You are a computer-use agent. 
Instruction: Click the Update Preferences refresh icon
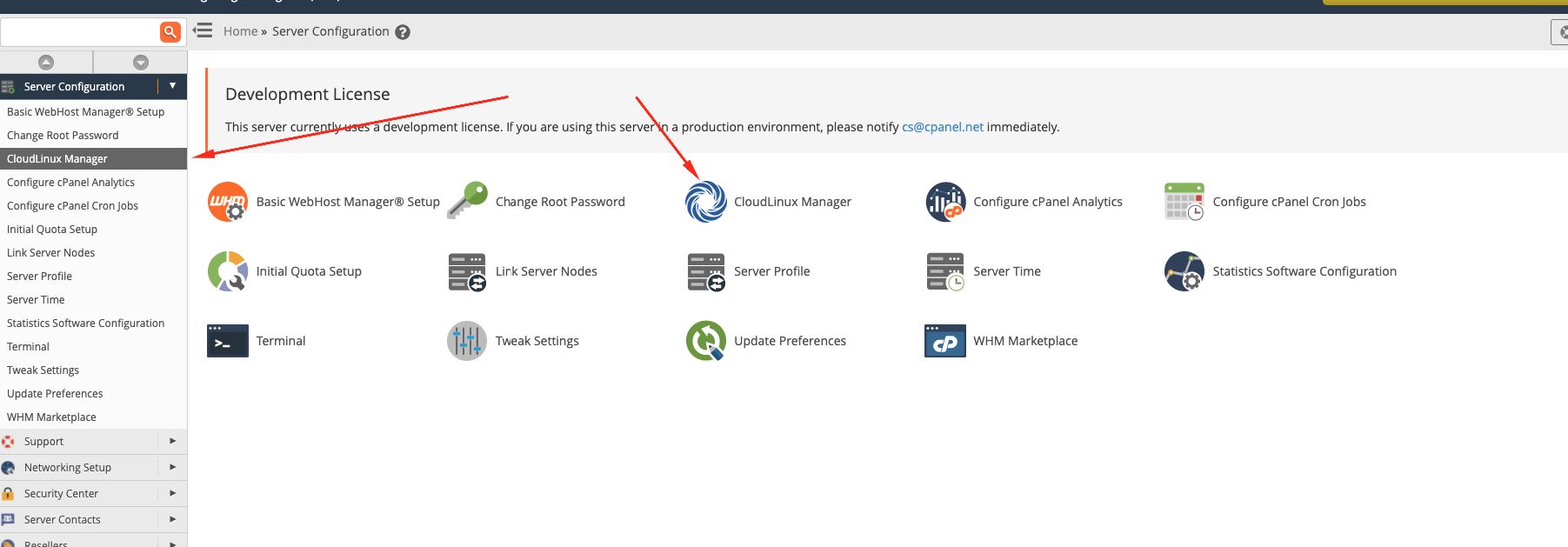(x=706, y=341)
